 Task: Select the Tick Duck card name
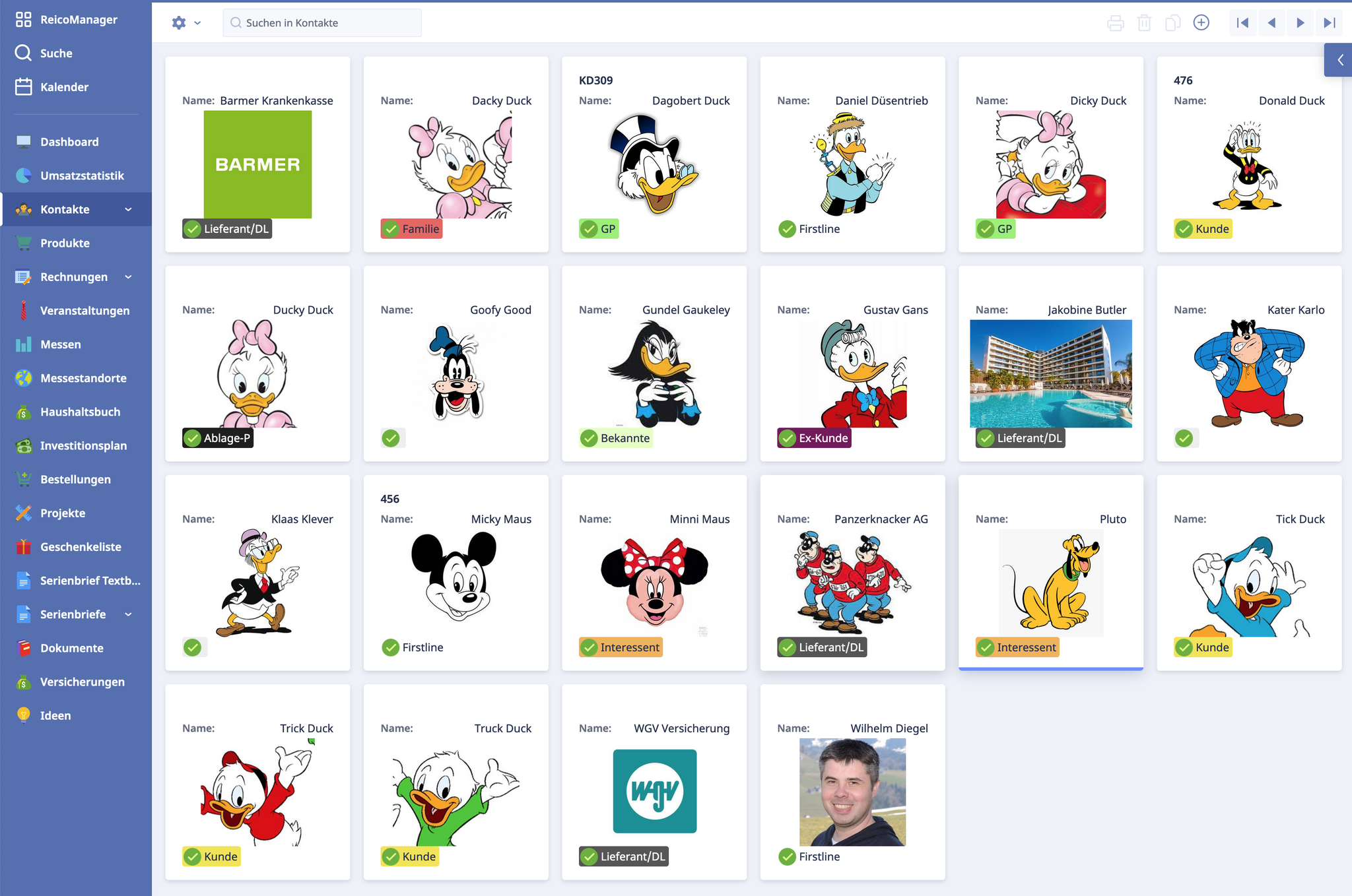pyautogui.click(x=1300, y=519)
